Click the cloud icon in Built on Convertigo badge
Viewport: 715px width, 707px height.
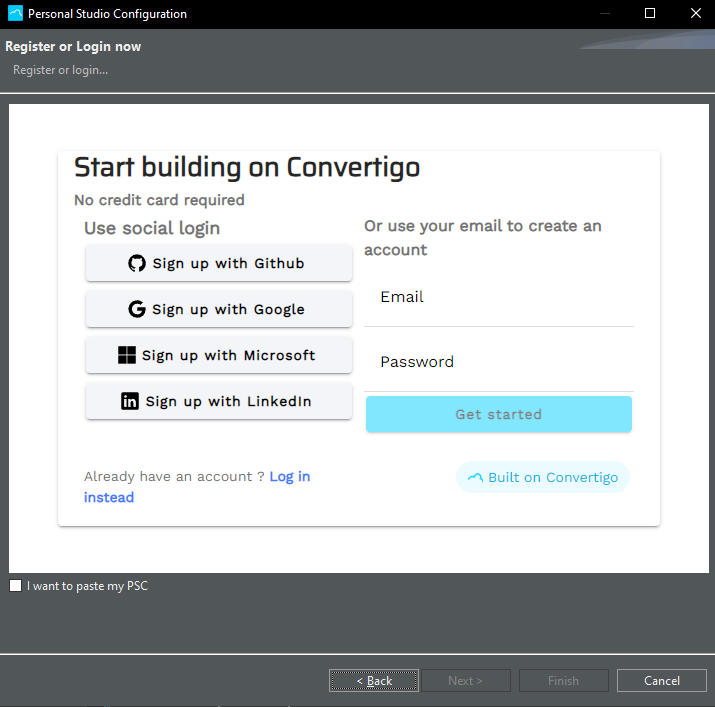[475, 478]
